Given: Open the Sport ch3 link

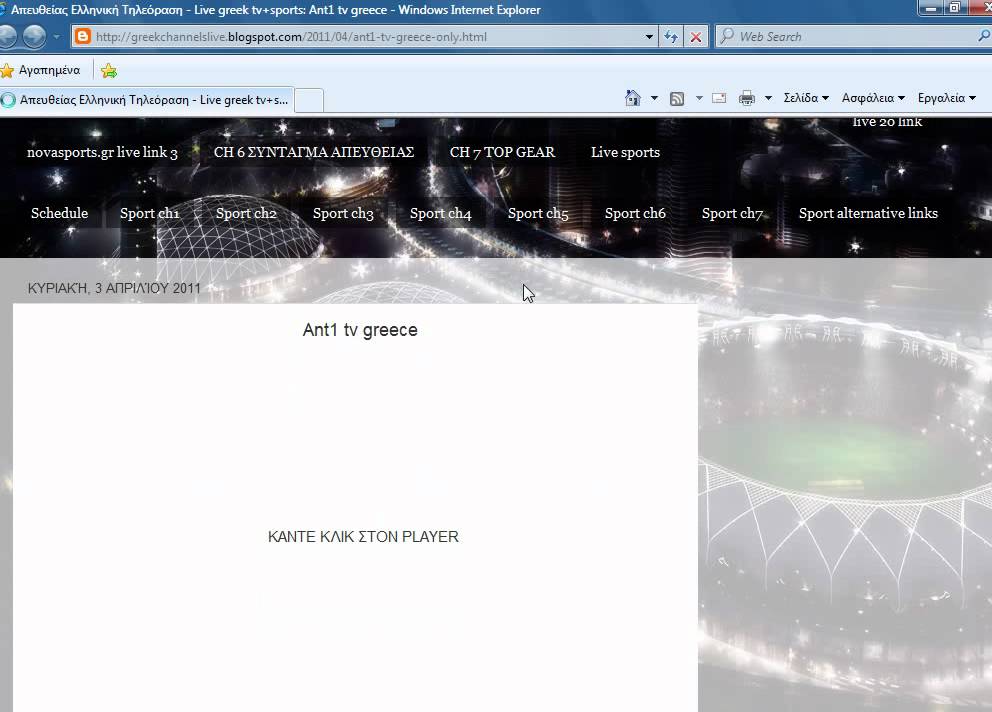Looking at the screenshot, I should 343,213.
